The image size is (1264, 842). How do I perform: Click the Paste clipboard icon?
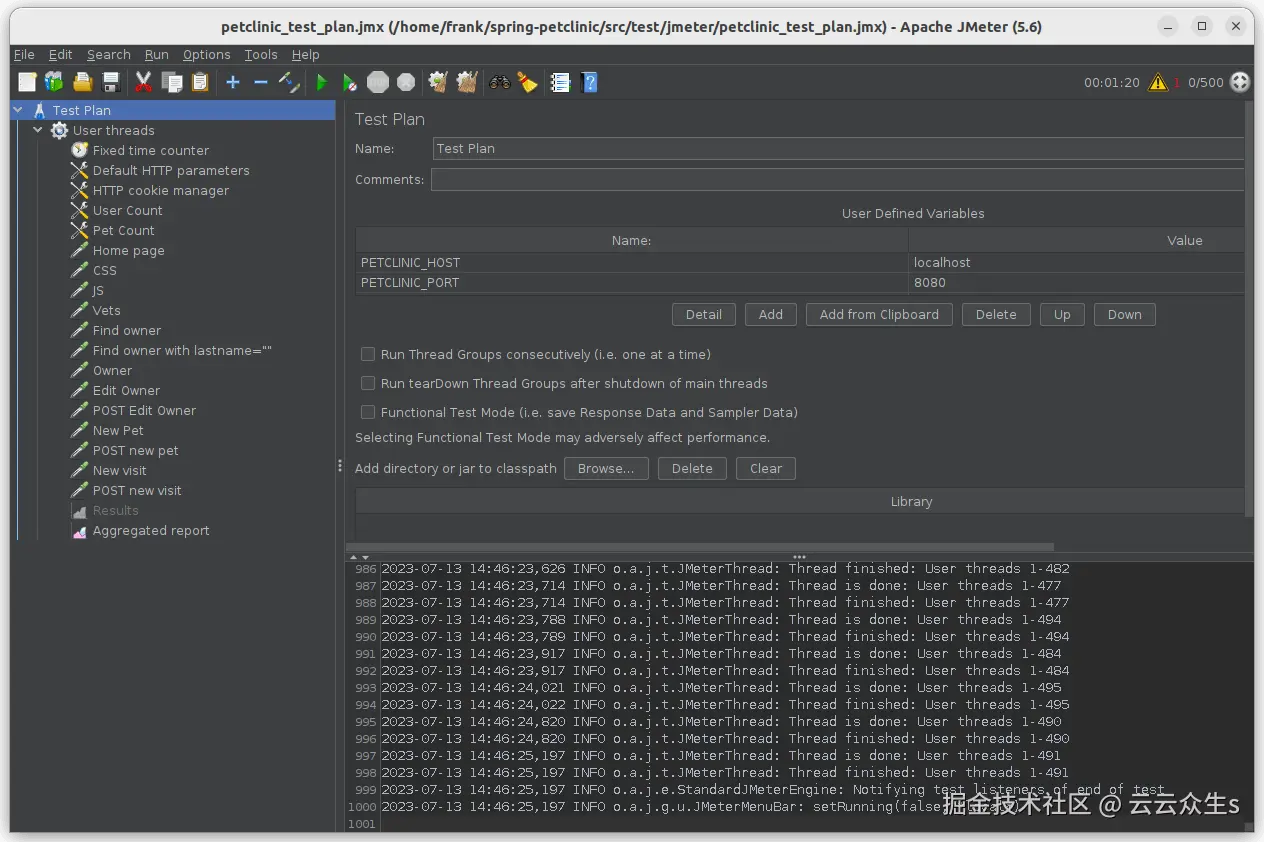point(200,83)
